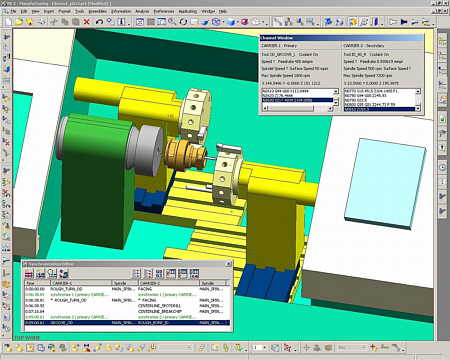
Task: Click the Rotate view icon
Action: click(x=183, y=22)
